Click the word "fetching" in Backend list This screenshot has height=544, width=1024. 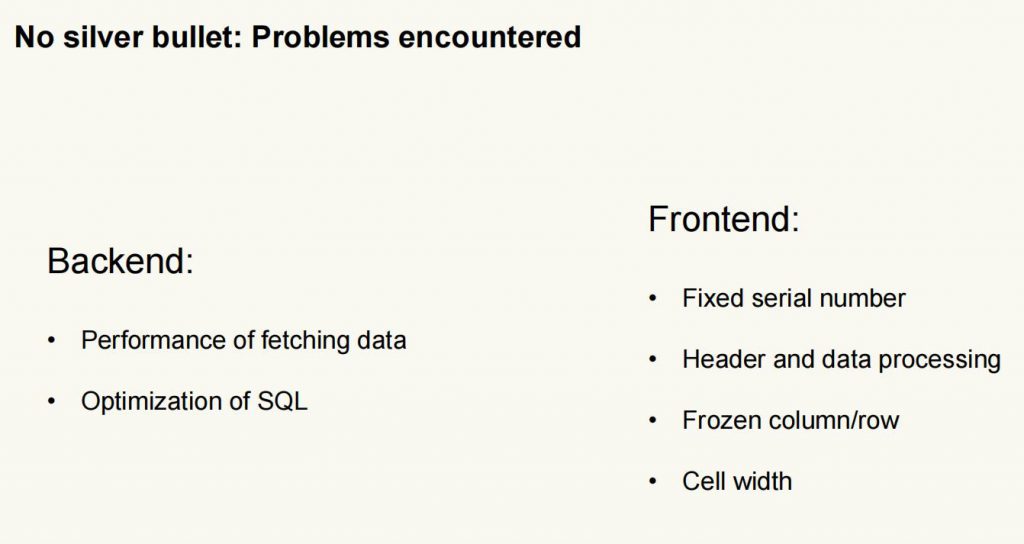click(x=305, y=340)
